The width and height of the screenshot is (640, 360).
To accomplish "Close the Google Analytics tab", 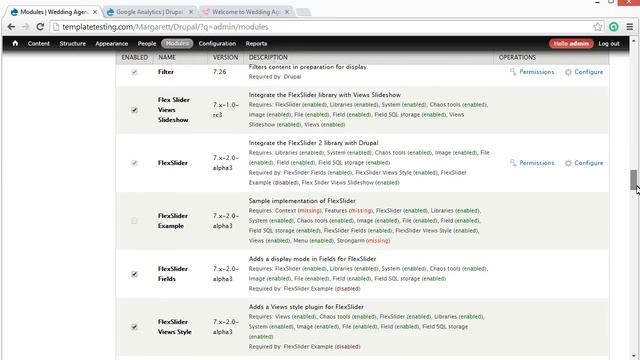I will point(191,12).
